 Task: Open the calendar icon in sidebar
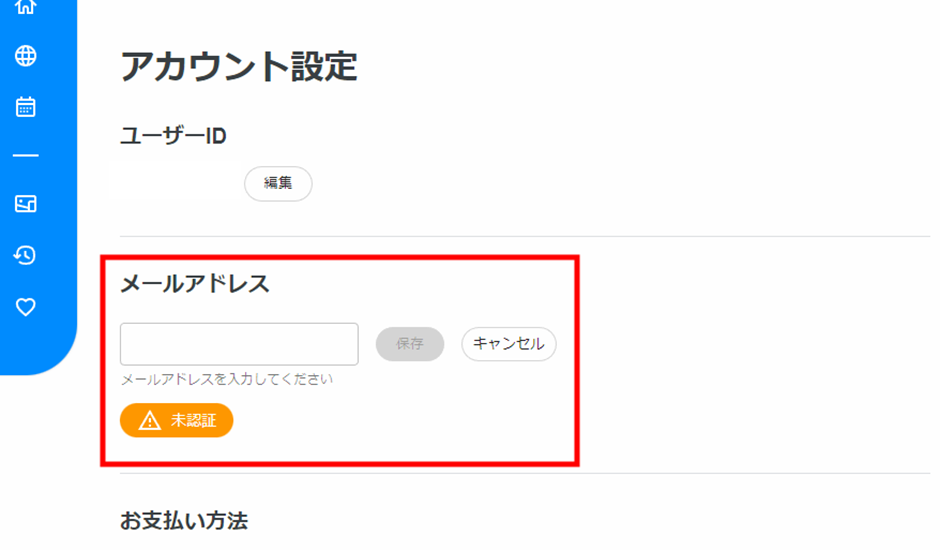[26, 107]
